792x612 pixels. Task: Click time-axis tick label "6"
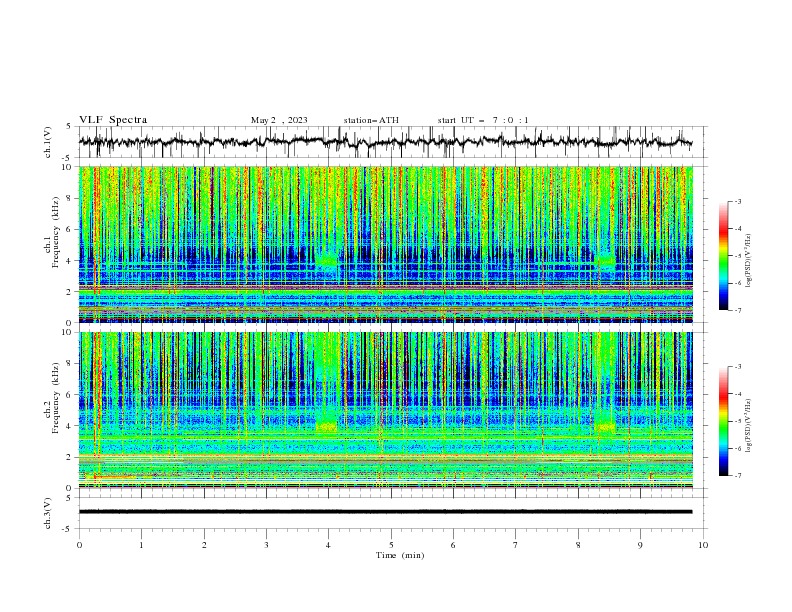453,545
